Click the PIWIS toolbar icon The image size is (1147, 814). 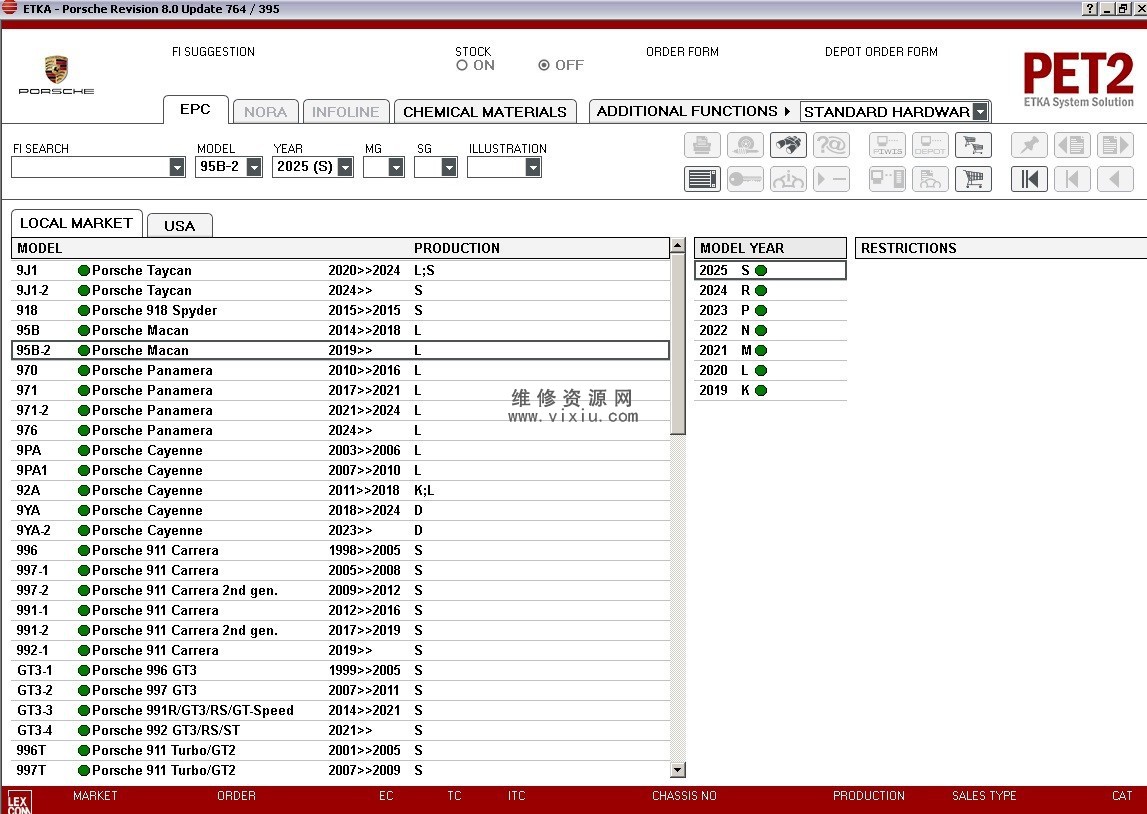tap(887, 145)
